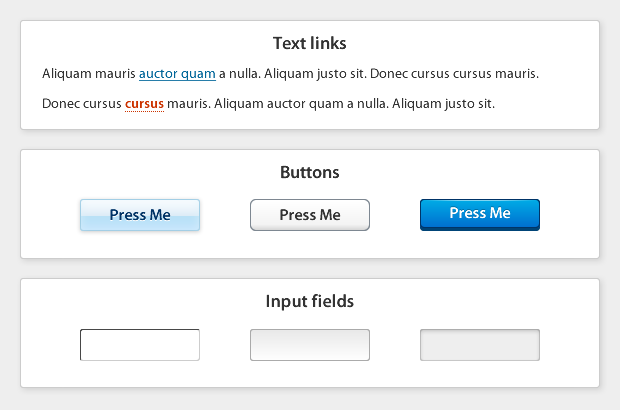The image size is (620, 410).
Task: Select the gray inset input field
Action: [480, 345]
